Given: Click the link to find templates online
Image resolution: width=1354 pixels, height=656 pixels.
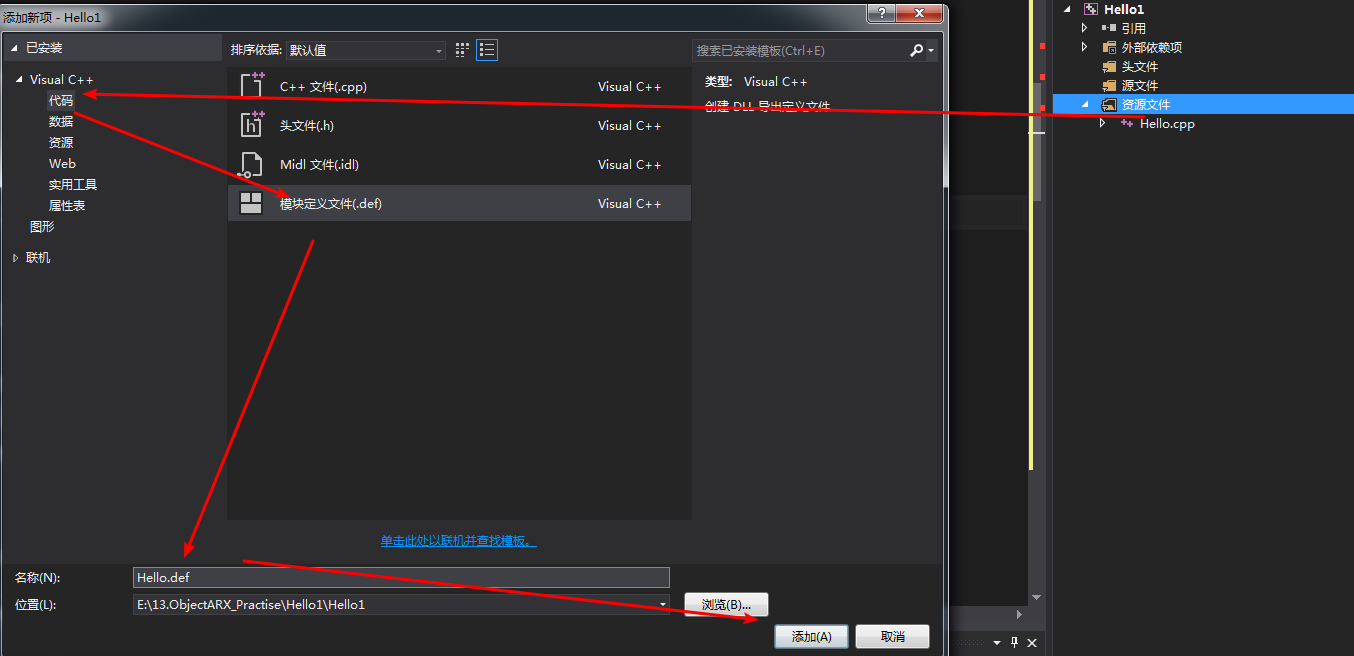Looking at the screenshot, I should click(x=458, y=538).
